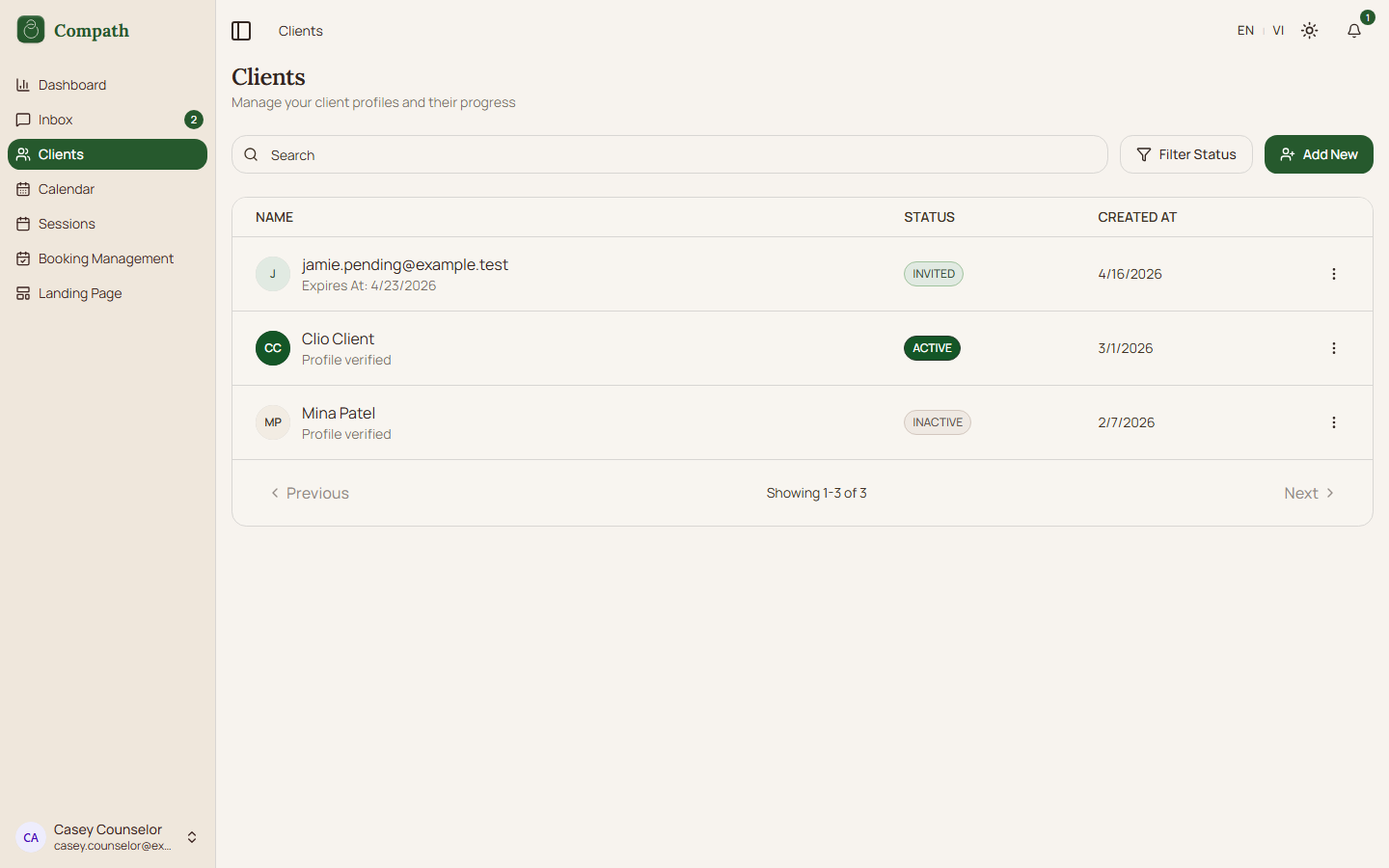This screenshot has height=868, width=1389.
Task: Switch language to EN
Action: click(1245, 31)
